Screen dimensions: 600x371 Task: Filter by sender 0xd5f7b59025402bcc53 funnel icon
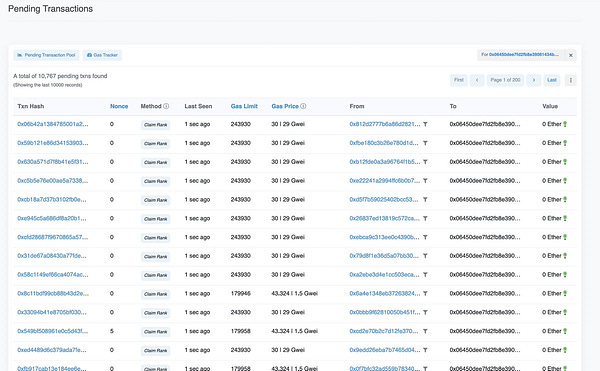425,200
